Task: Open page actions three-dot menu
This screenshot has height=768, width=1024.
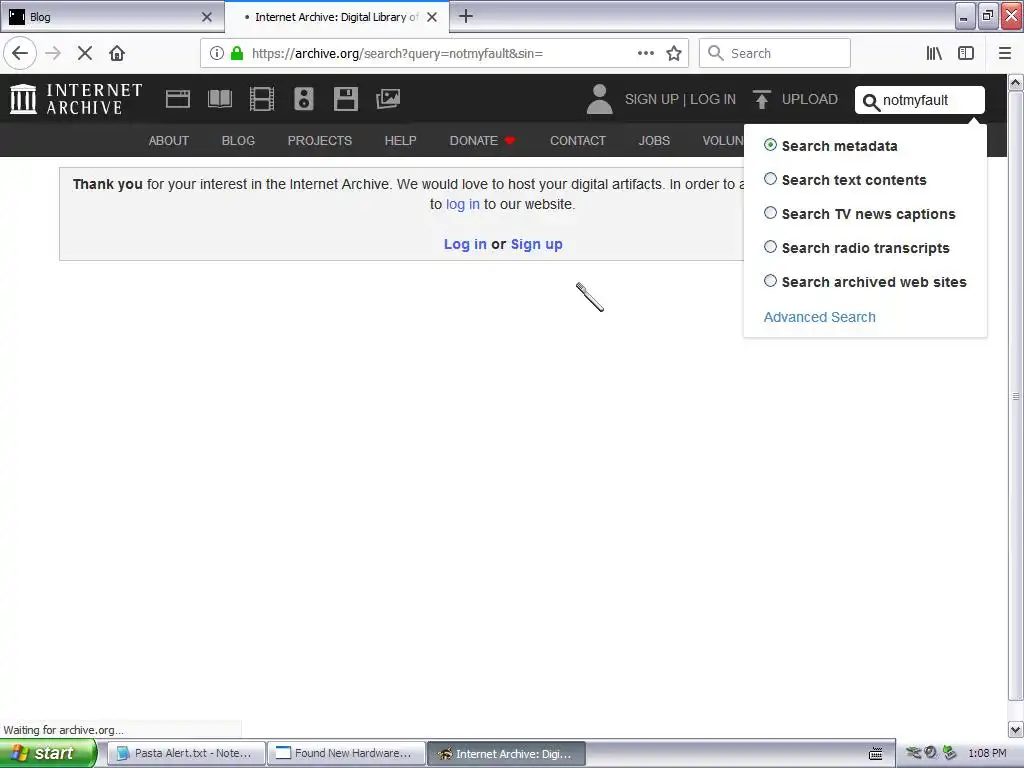Action: 646,54
